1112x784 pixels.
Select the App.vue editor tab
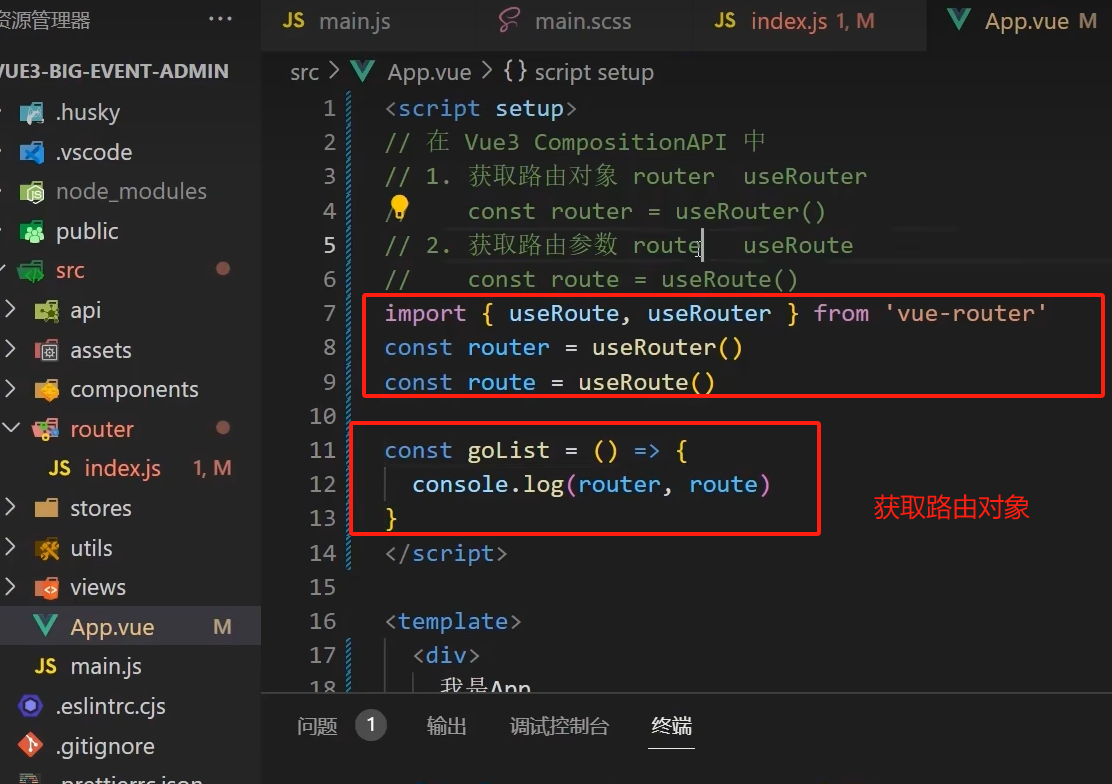click(1021, 21)
